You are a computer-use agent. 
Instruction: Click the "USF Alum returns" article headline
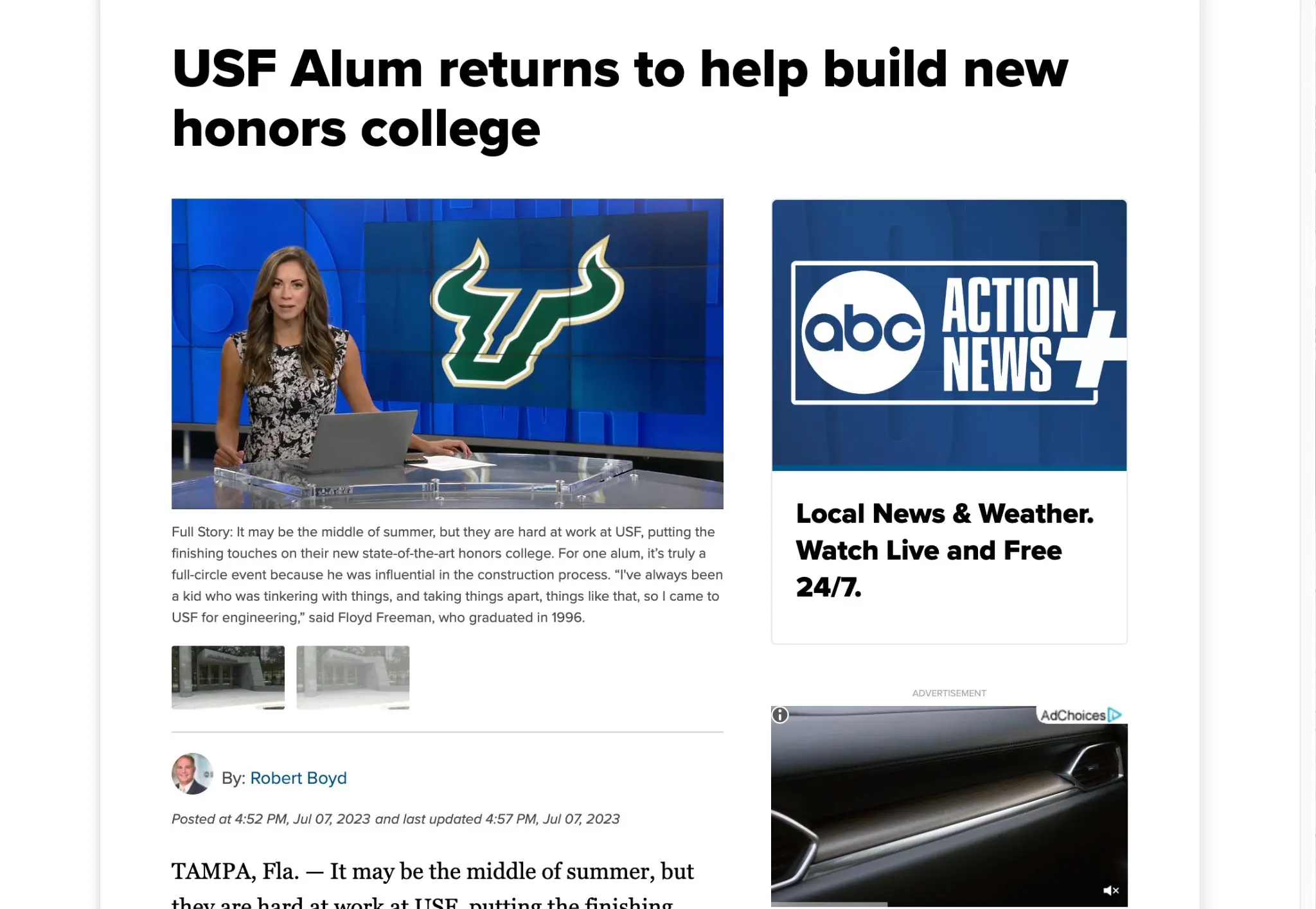(x=620, y=98)
